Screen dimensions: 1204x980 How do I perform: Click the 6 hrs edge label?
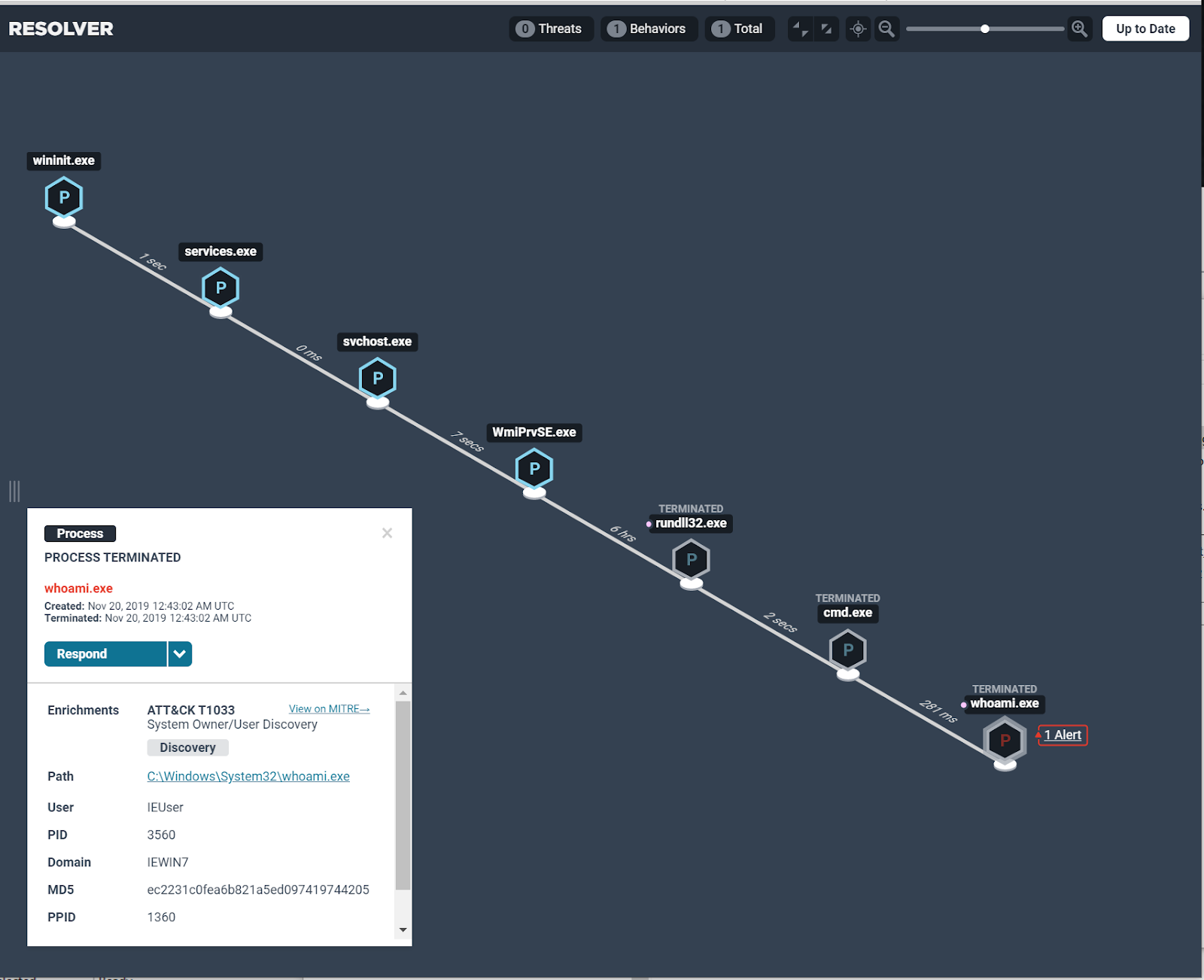pos(623,534)
